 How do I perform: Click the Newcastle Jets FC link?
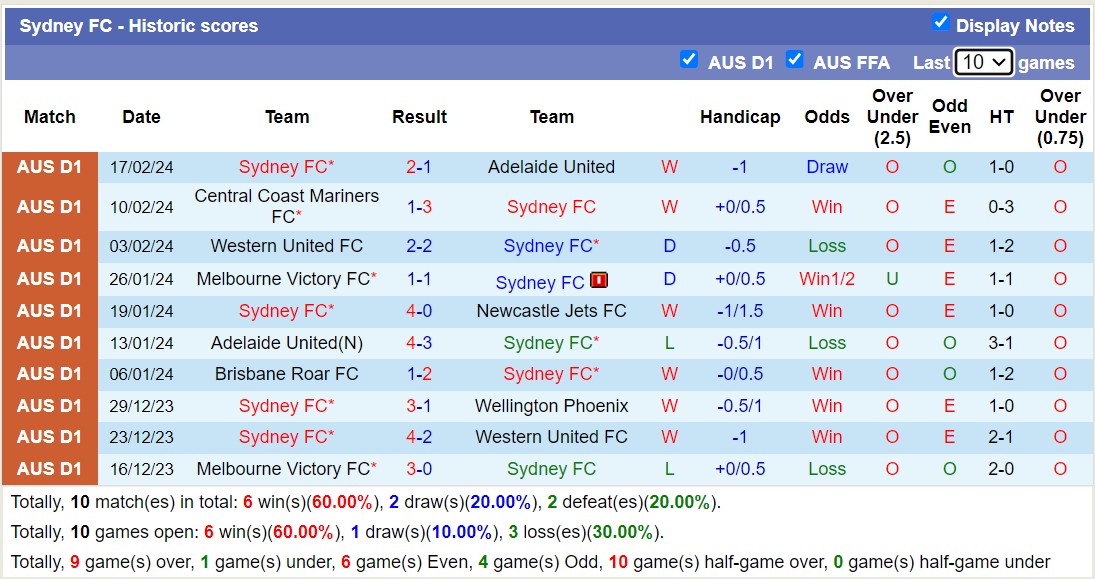[x=551, y=311]
